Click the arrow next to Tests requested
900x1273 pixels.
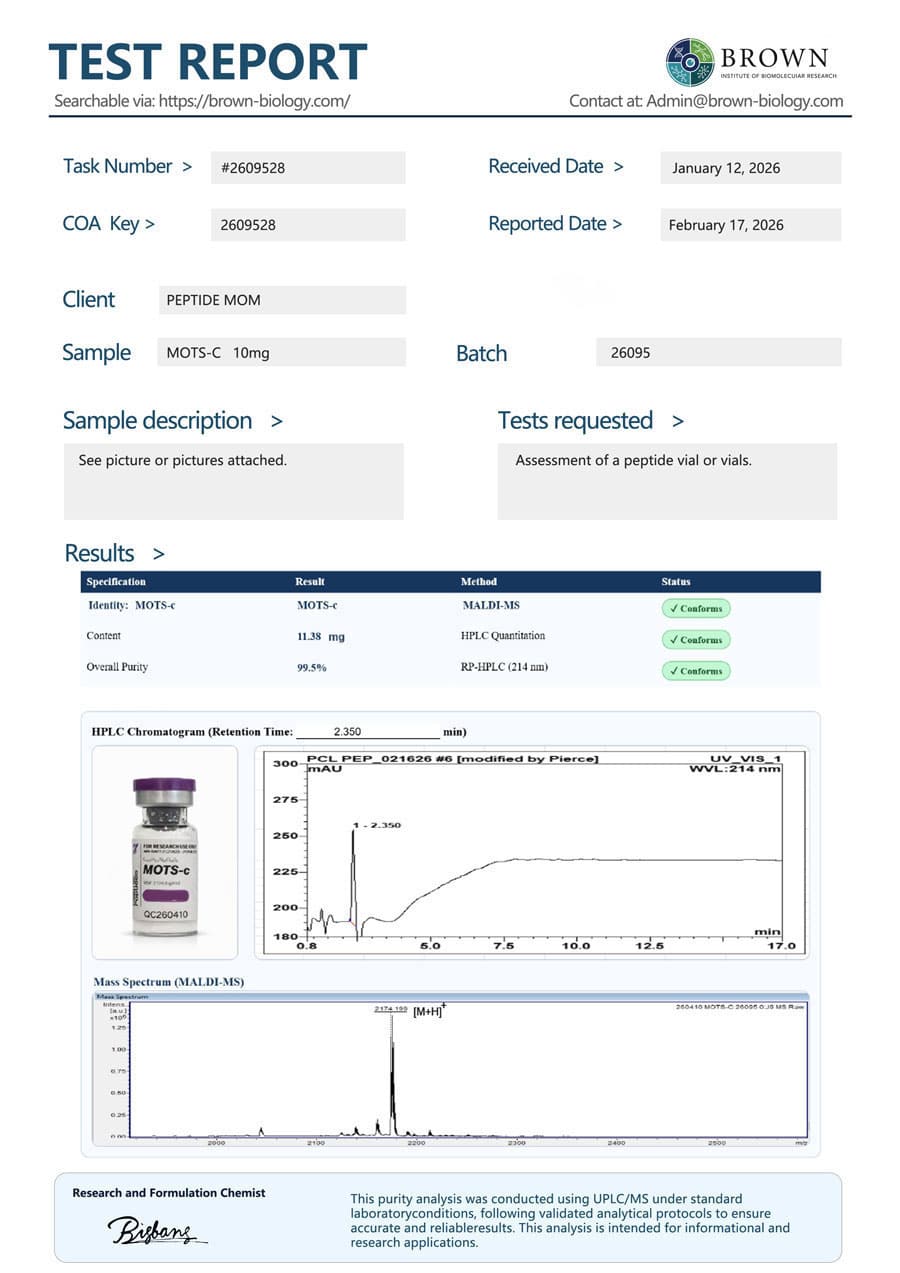coord(678,422)
